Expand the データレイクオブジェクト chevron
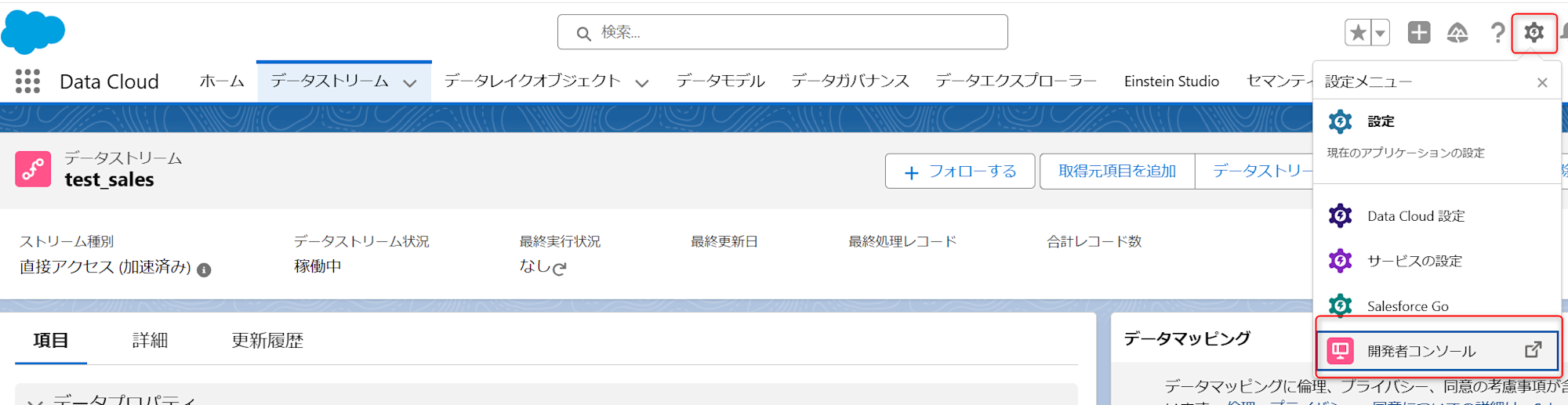1568x405 pixels. click(x=642, y=83)
